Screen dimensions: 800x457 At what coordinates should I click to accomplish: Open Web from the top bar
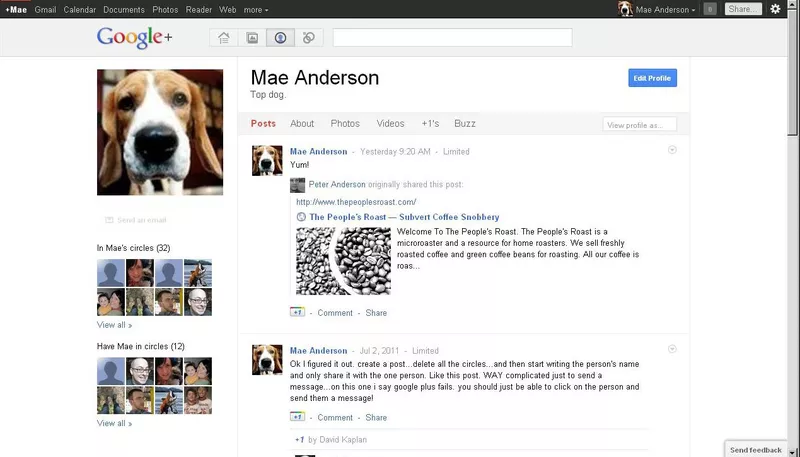228,10
